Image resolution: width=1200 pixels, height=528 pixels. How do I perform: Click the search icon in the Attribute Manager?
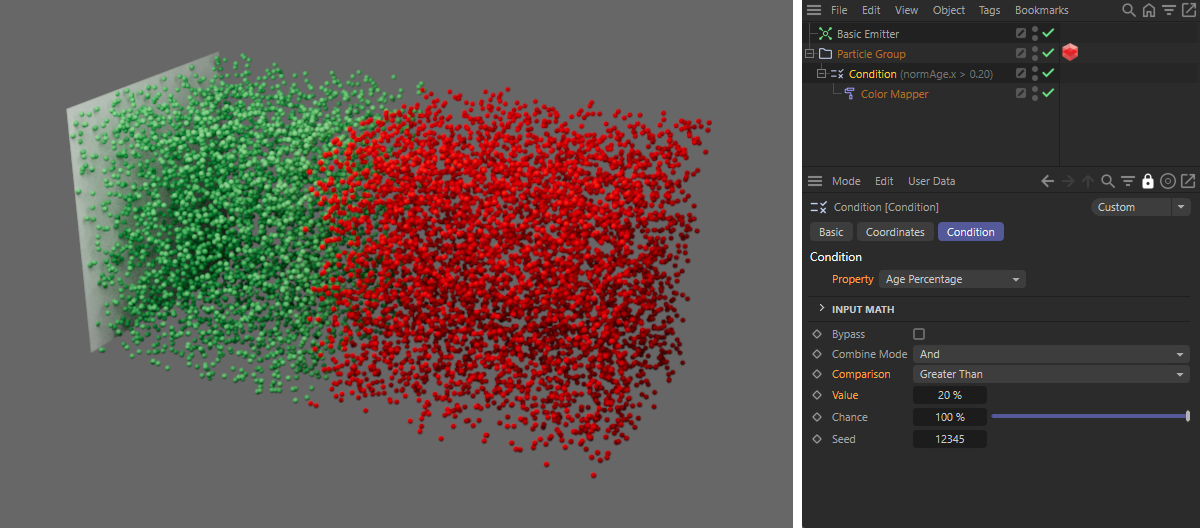(1108, 181)
